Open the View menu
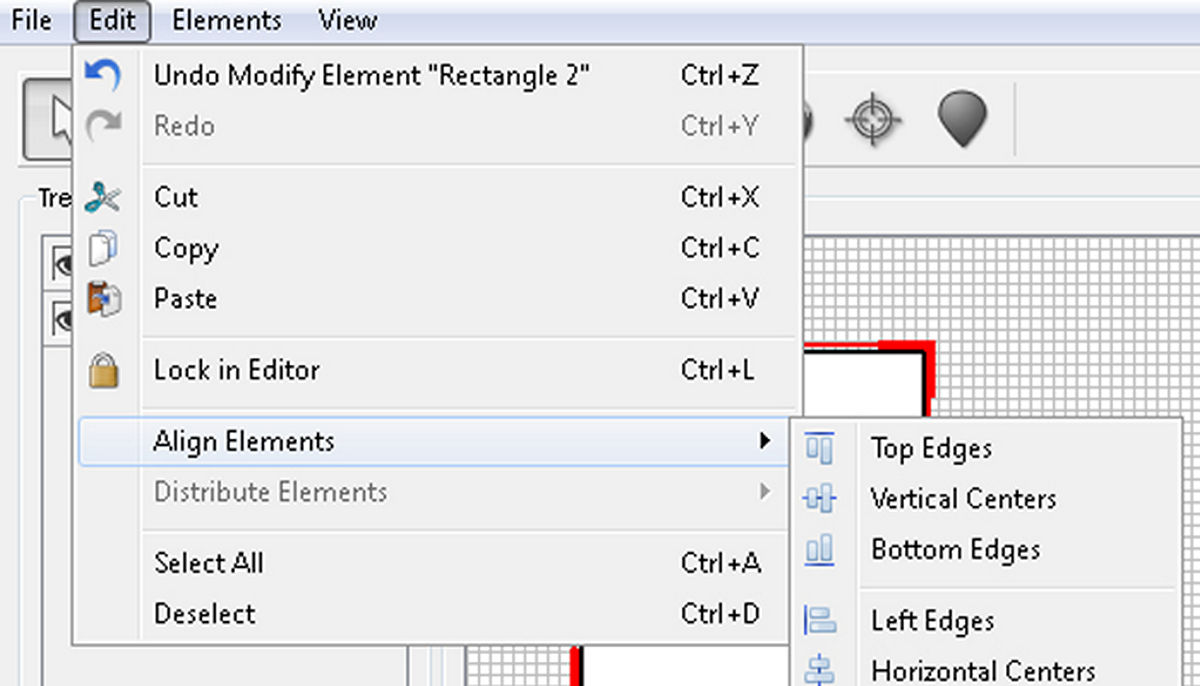 (x=348, y=20)
